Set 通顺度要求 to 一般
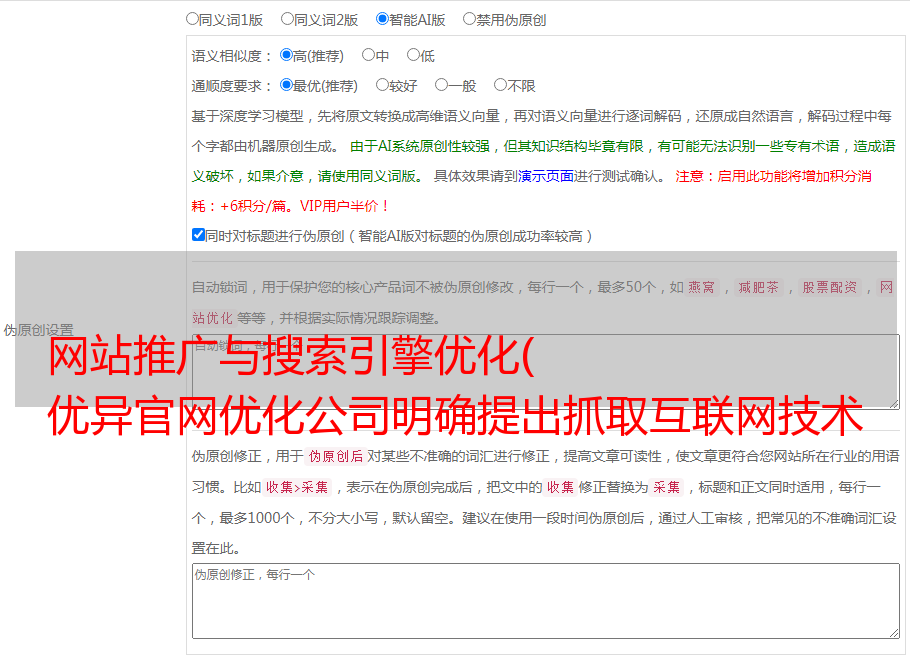Screen dimensions: 911x658 [442, 85]
